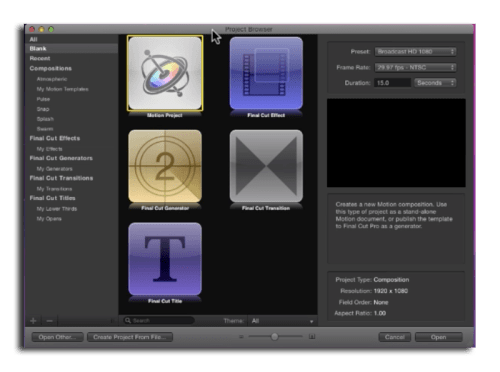Screen dimensions: 500x372
Task: Select the Swarm theme
Action: [x=45, y=129]
